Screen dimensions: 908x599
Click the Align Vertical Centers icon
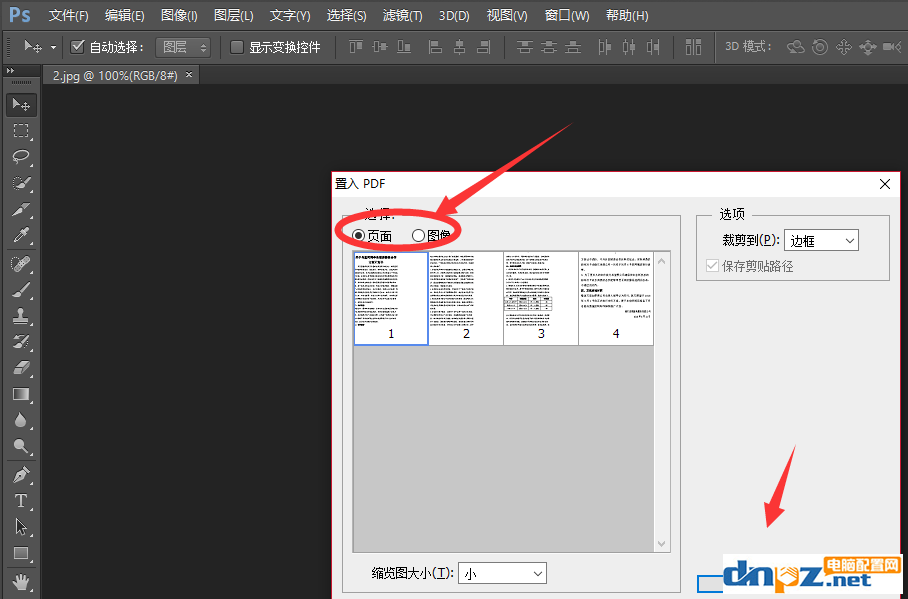coord(380,46)
